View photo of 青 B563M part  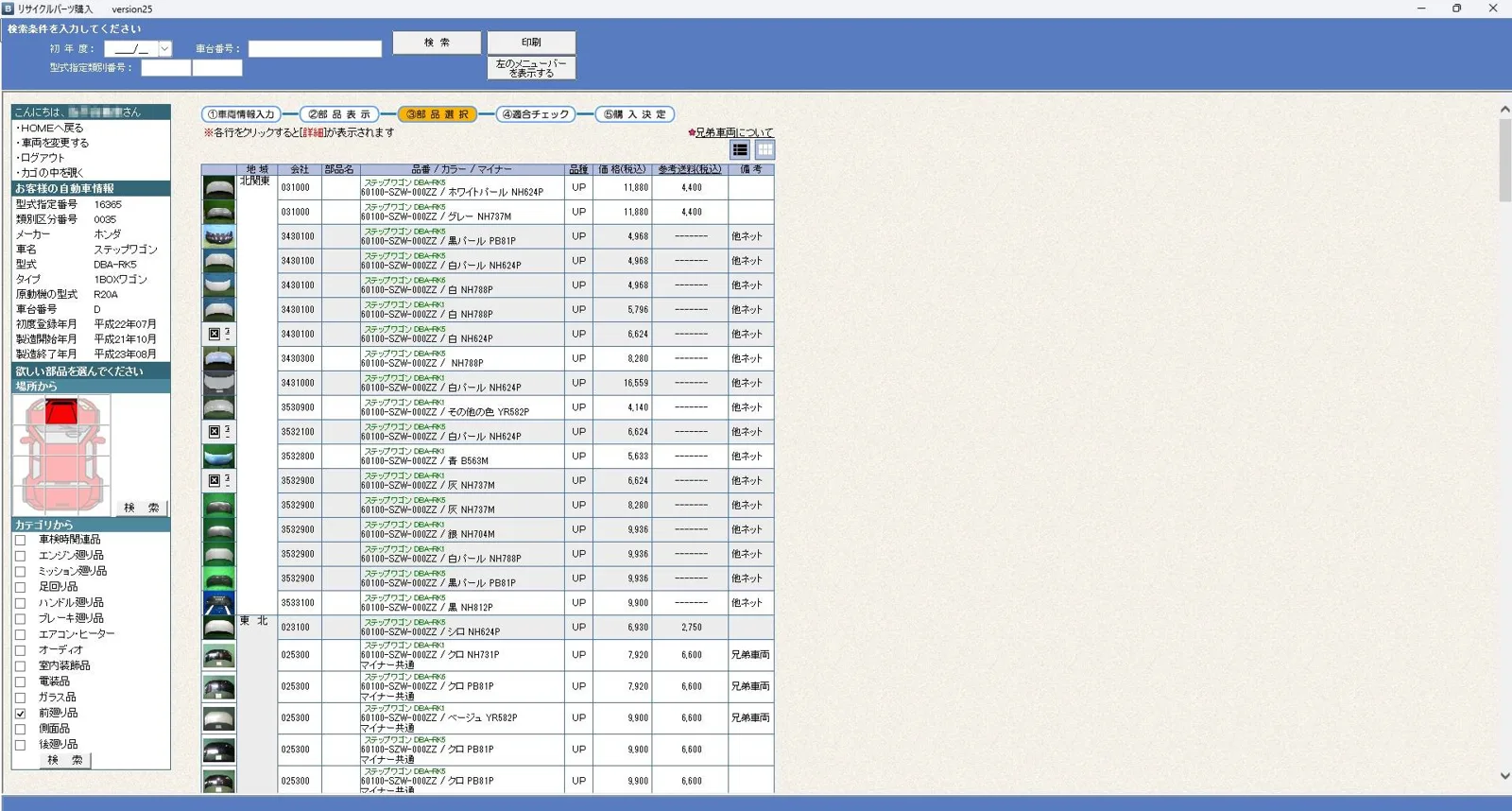coord(219,457)
